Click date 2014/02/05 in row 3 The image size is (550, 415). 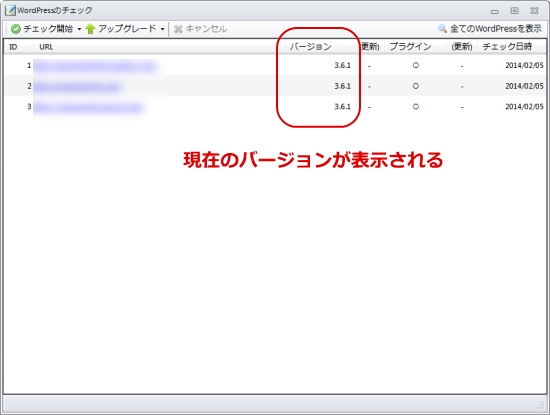524,107
